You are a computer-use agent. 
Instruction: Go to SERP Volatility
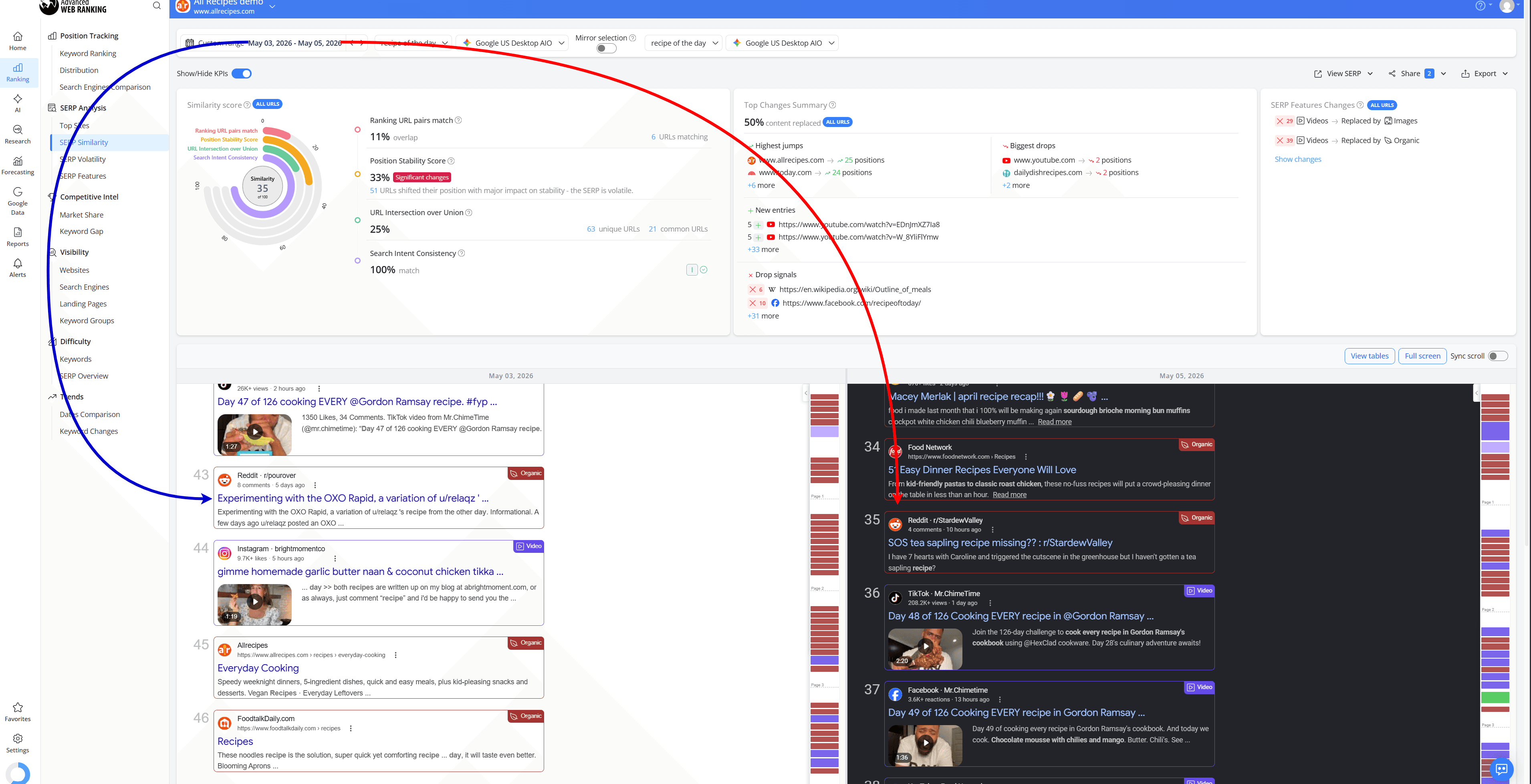click(83, 159)
